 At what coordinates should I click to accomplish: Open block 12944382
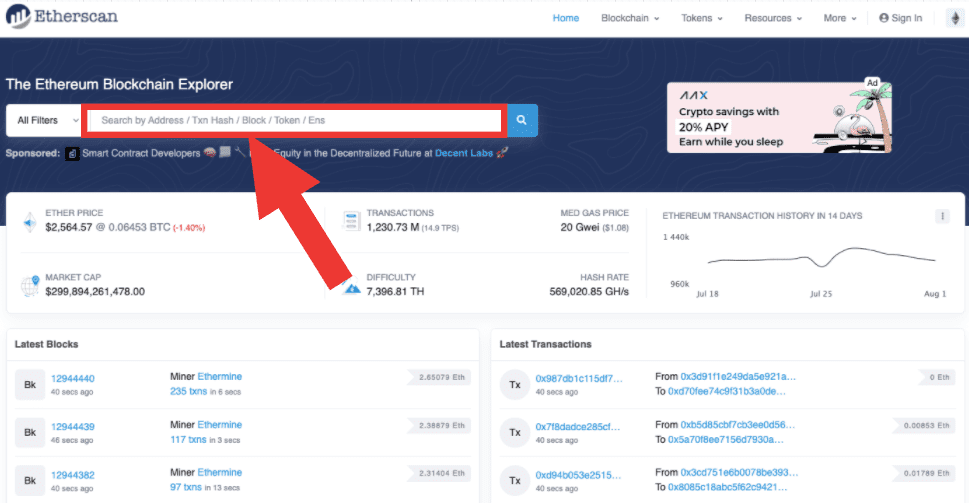tap(72, 475)
